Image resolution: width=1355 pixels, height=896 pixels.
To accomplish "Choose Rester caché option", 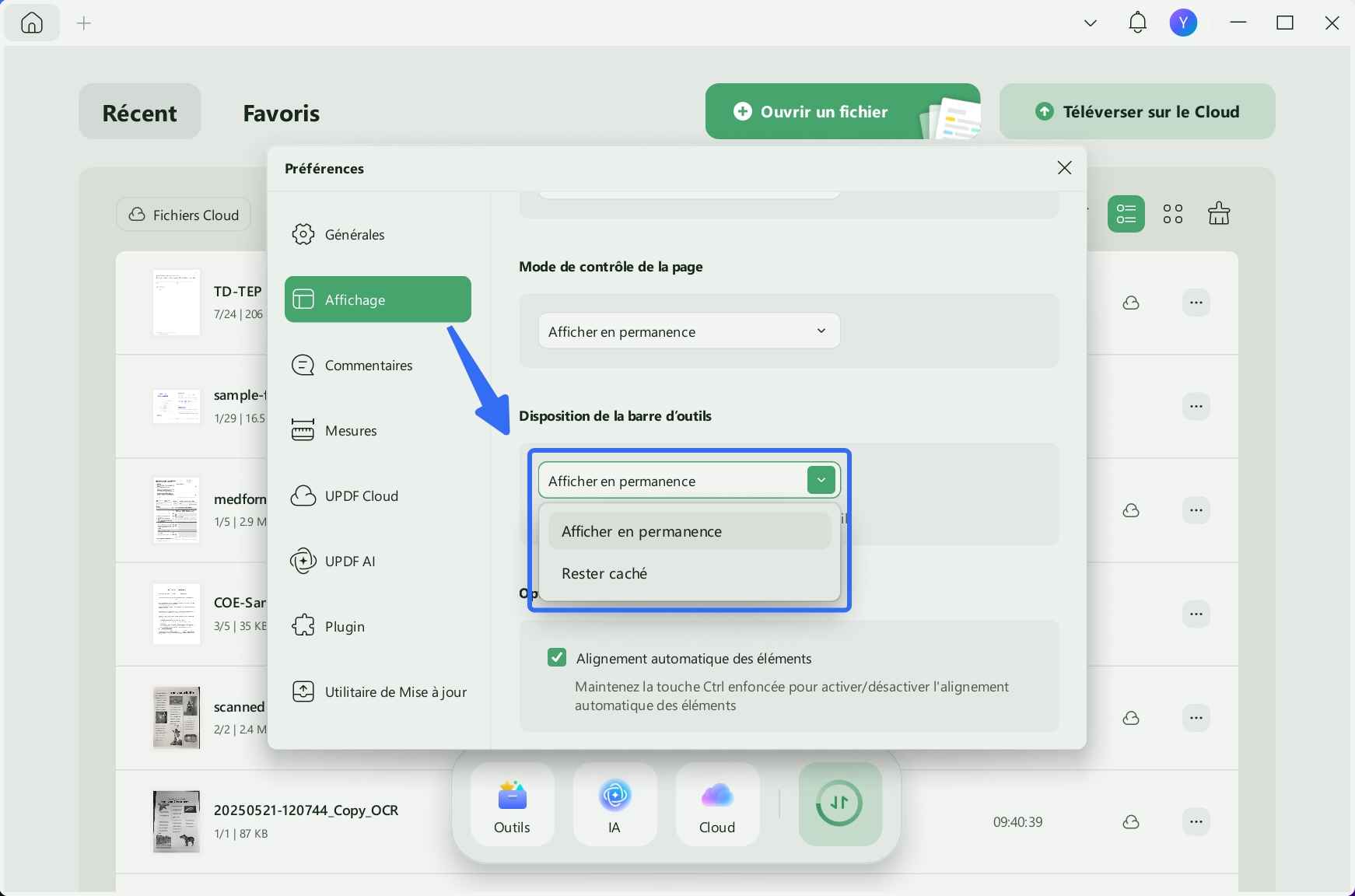I will [x=689, y=573].
